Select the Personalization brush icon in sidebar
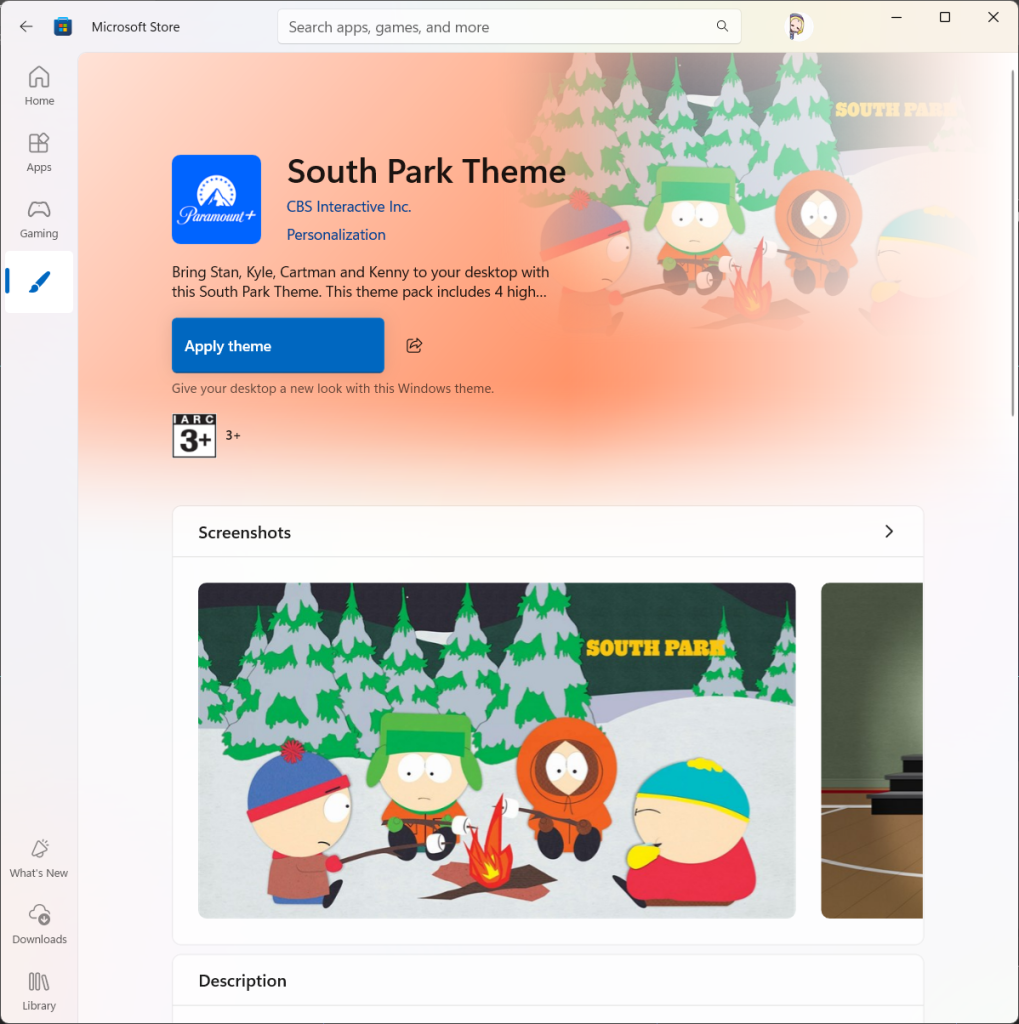Image resolution: width=1019 pixels, height=1024 pixels. [39, 282]
